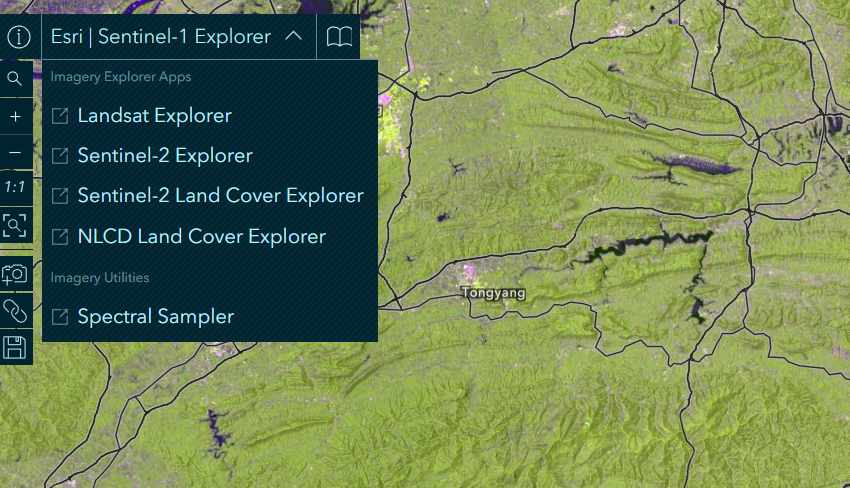Image resolution: width=850 pixels, height=488 pixels.
Task: Click external-link icon beside Spectral Sampler
Action: tap(60, 317)
